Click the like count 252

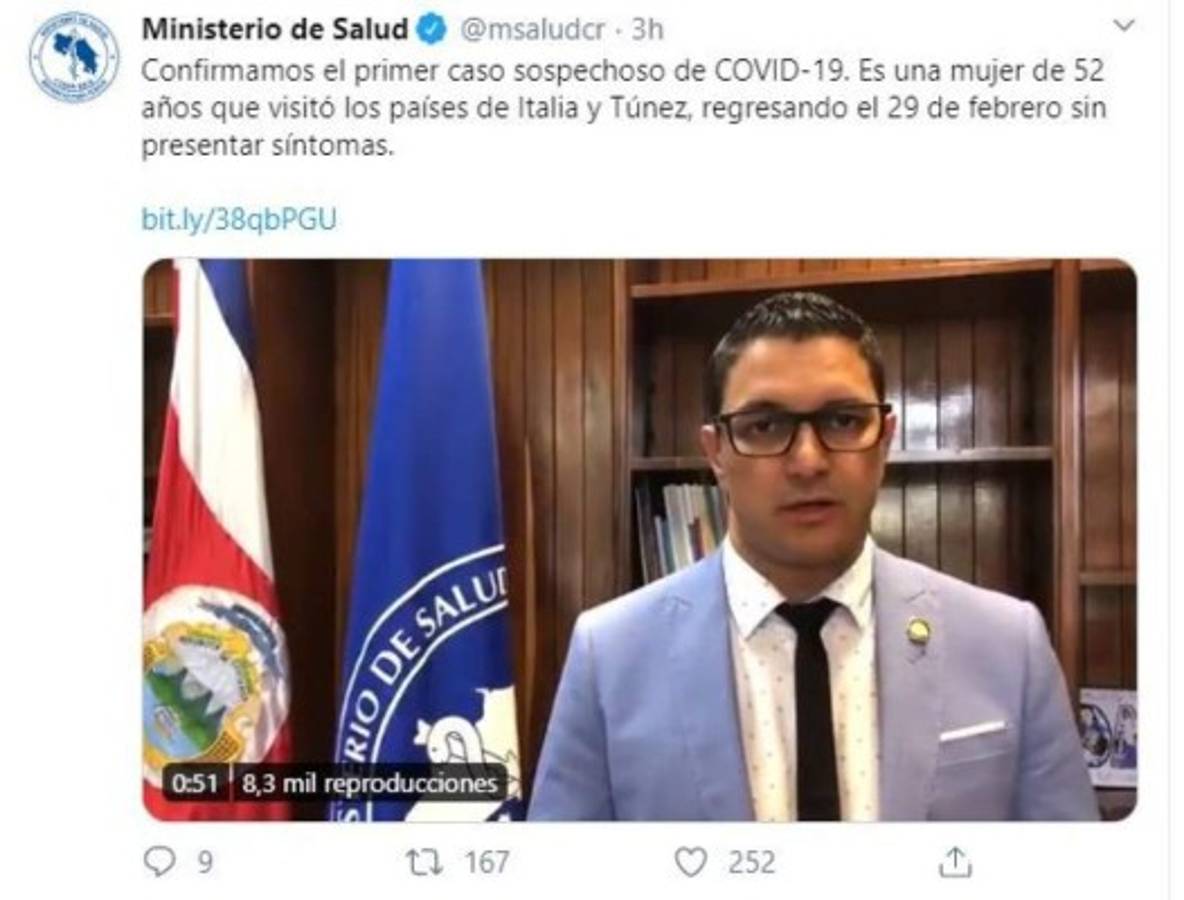click(751, 861)
